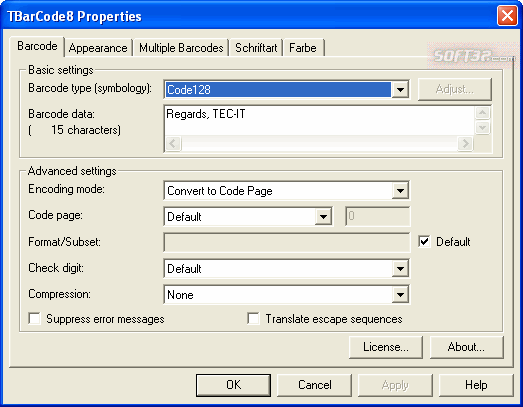Click the Cancel button

click(315, 385)
